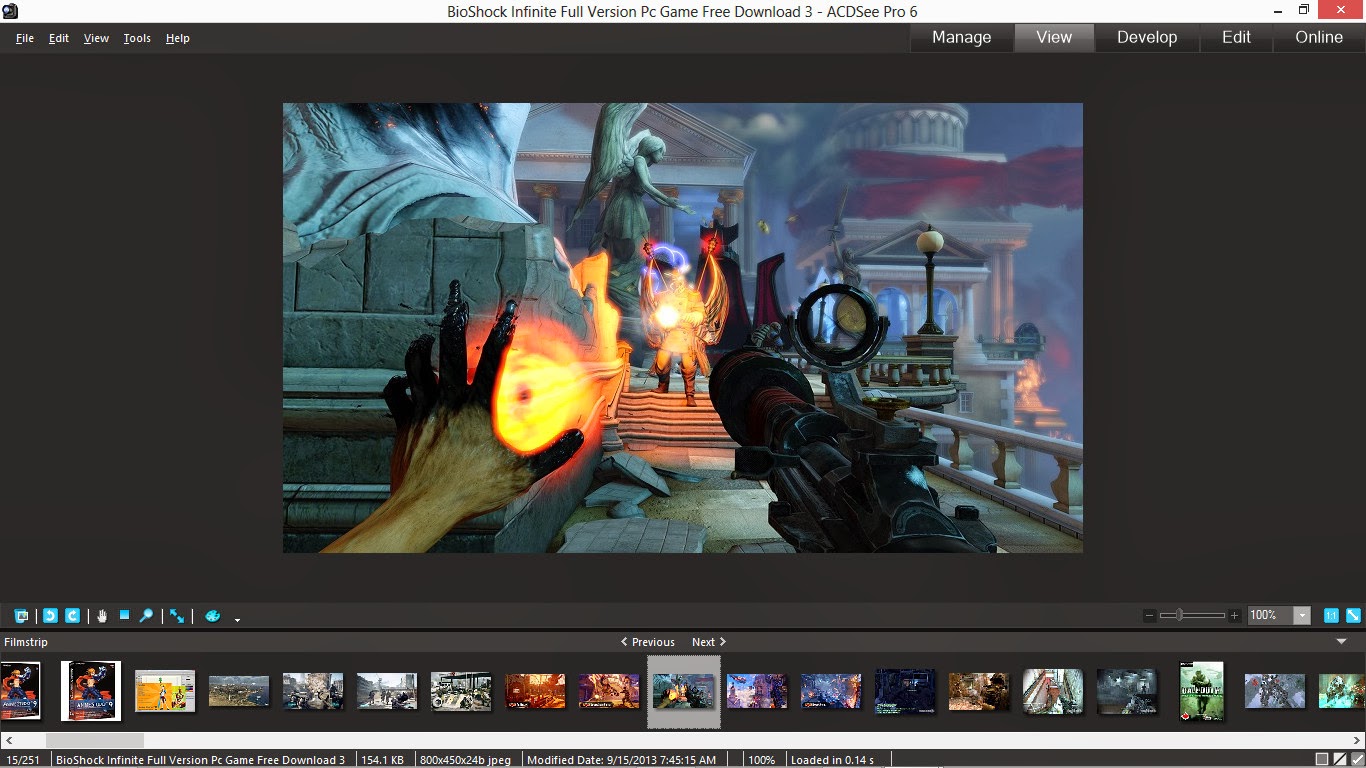Go to the Previous image
This screenshot has width=1366, height=768.
click(x=648, y=642)
